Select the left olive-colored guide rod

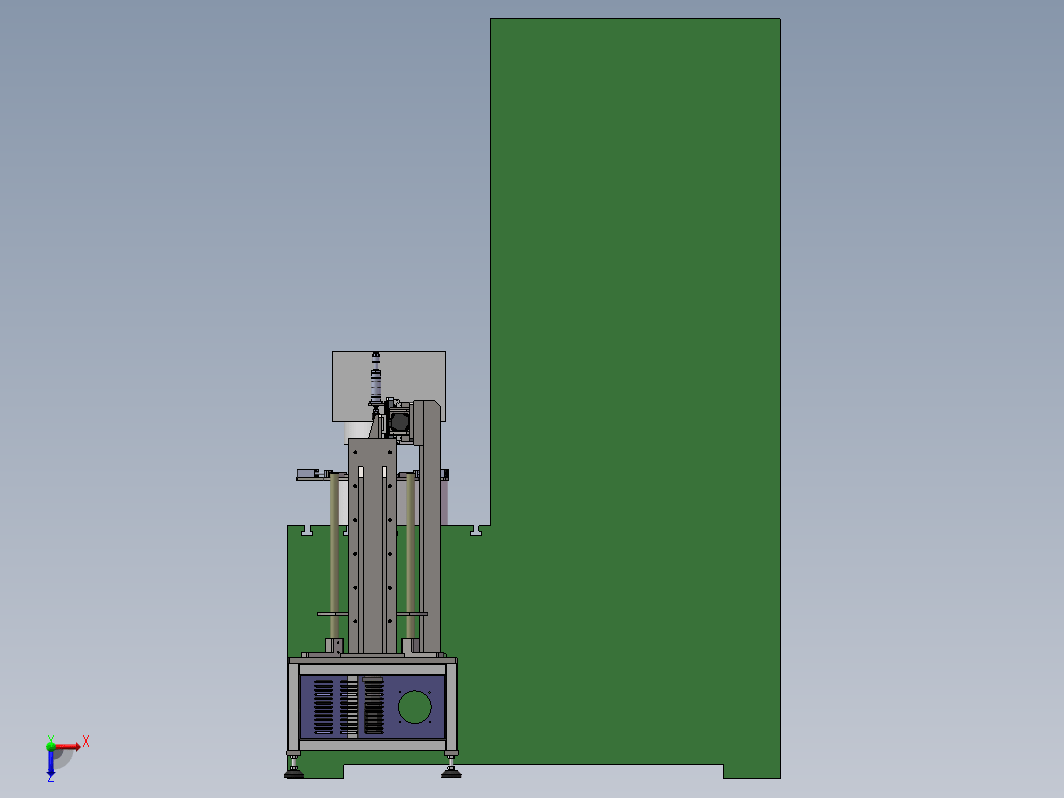tap(335, 556)
